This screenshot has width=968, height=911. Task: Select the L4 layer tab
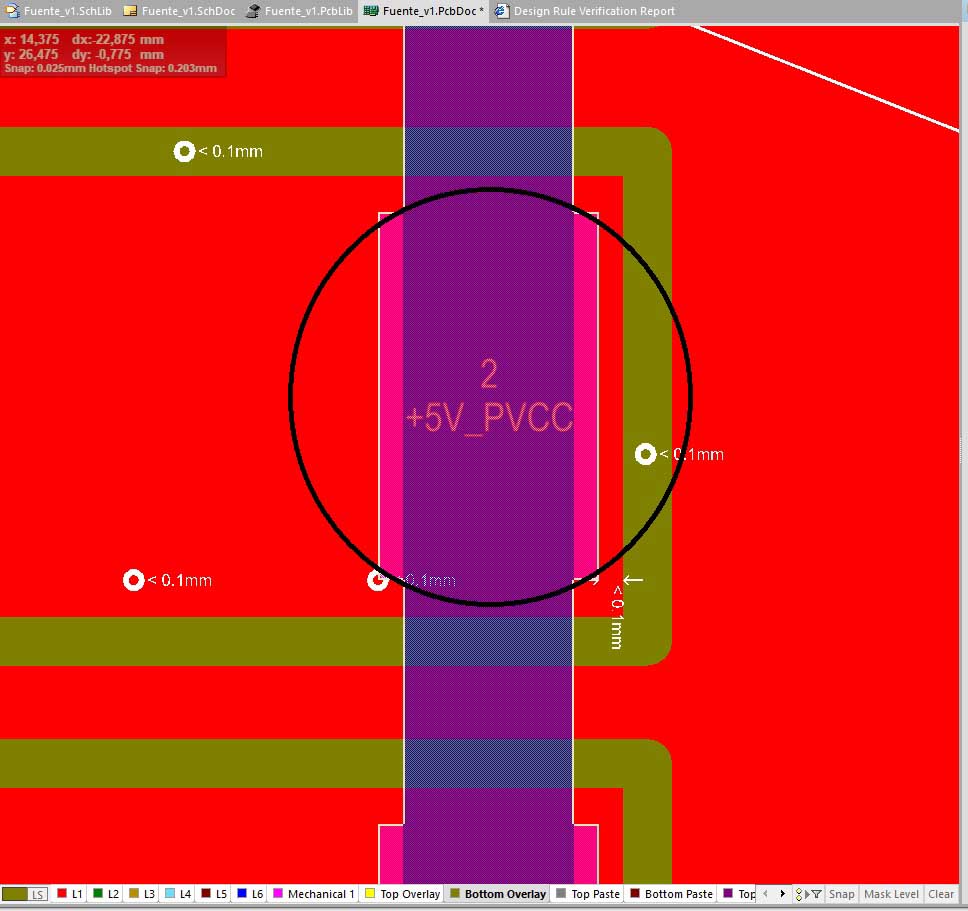pos(179,894)
